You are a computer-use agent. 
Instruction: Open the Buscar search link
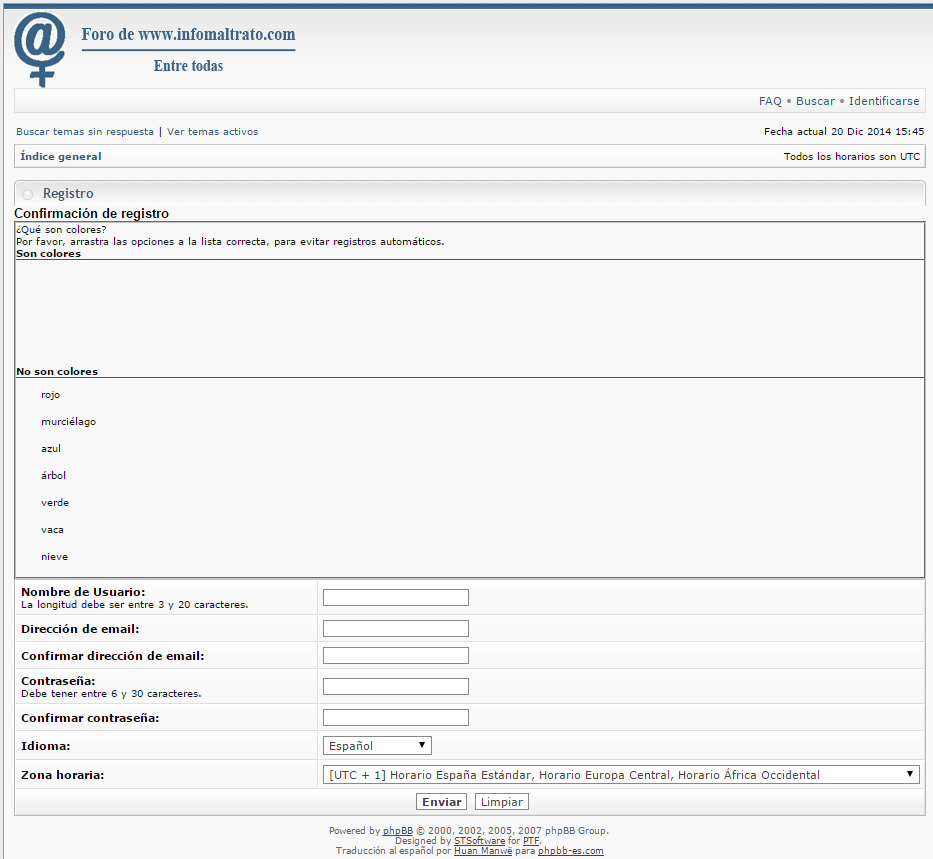point(815,101)
